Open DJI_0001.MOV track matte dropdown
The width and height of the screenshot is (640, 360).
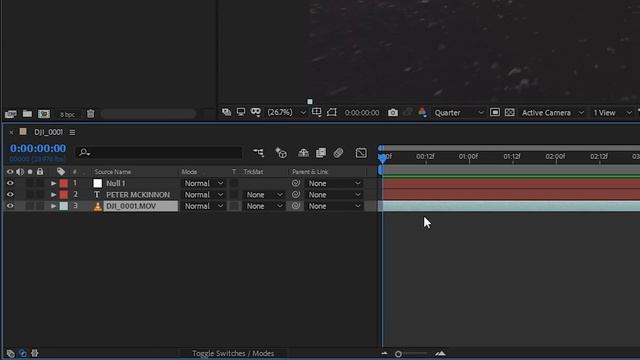[x=264, y=206]
